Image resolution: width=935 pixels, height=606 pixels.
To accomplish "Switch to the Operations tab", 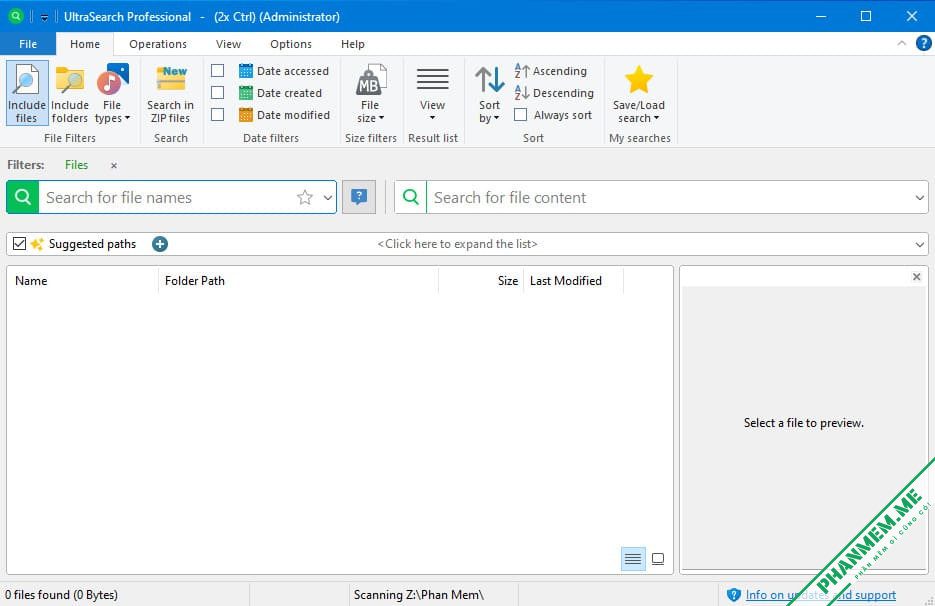I will point(158,44).
